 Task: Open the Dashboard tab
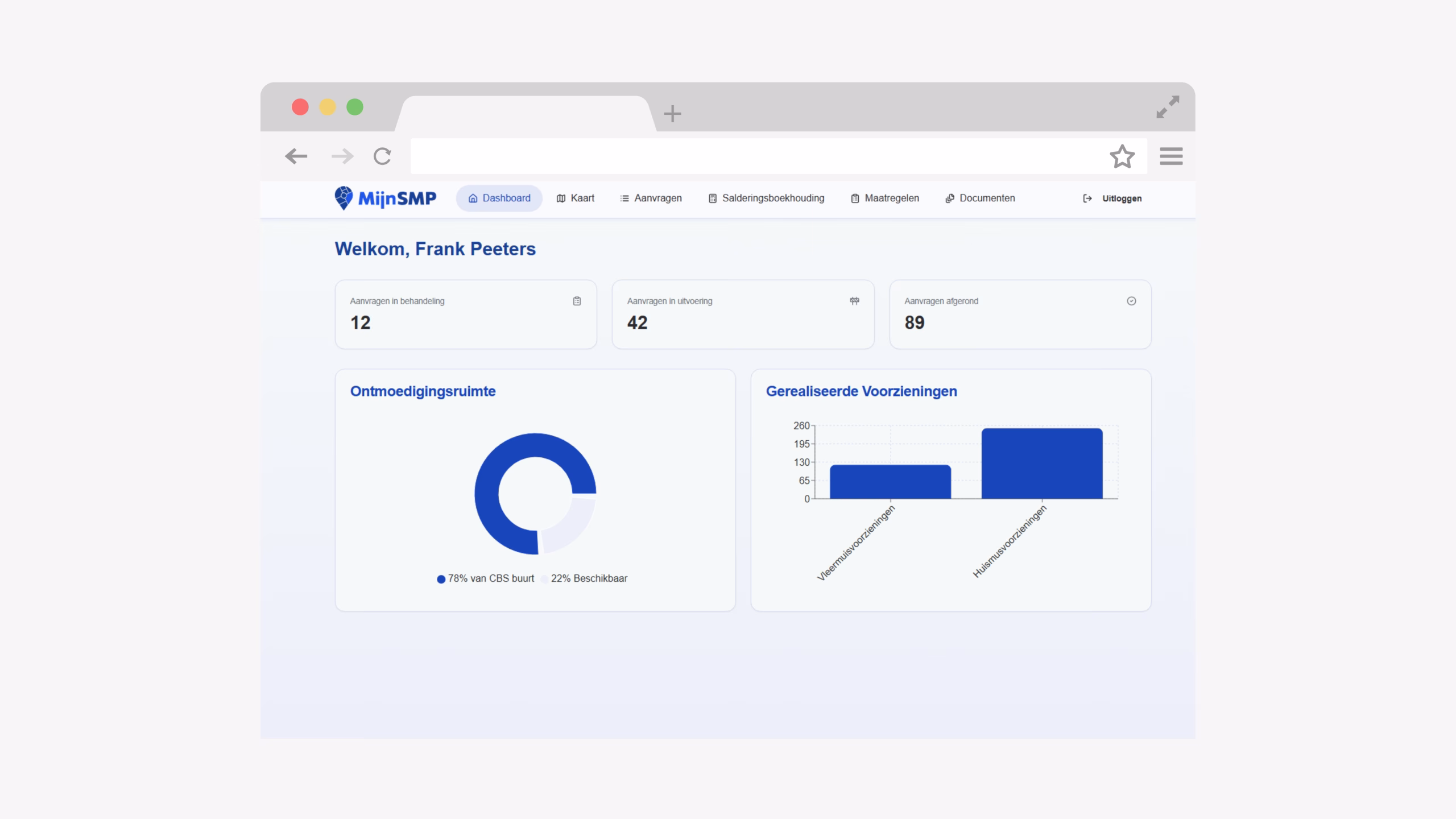tap(499, 198)
